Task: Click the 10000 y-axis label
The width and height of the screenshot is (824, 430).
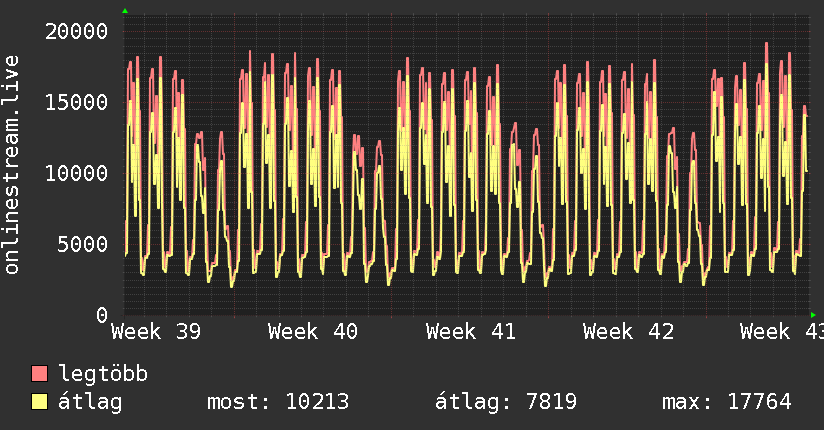Action: pos(76,173)
